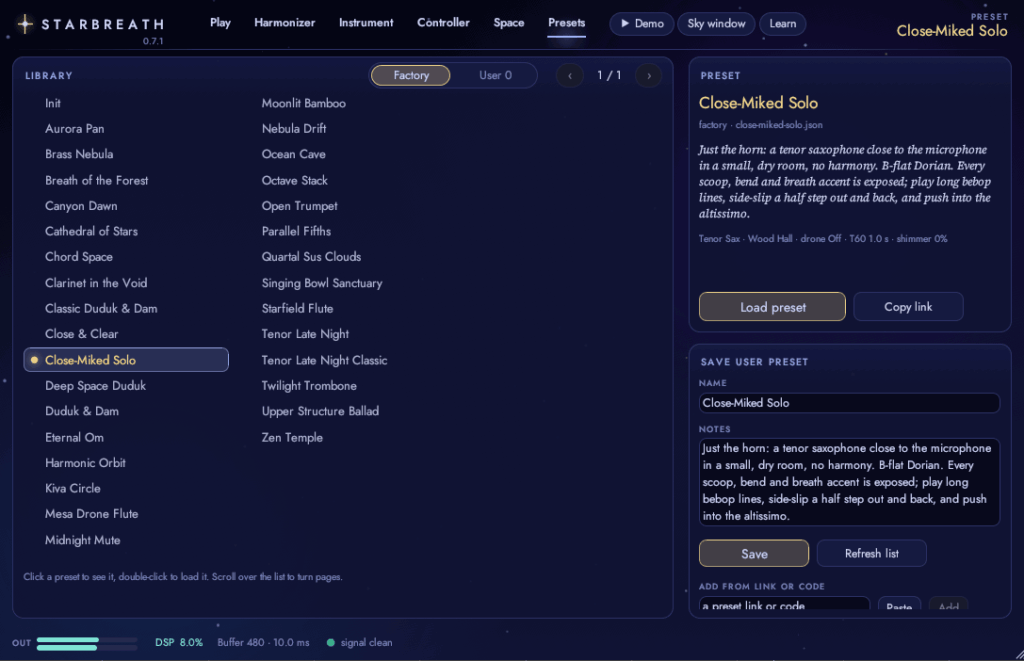
Task: Switch library to User presets
Action: coord(495,76)
